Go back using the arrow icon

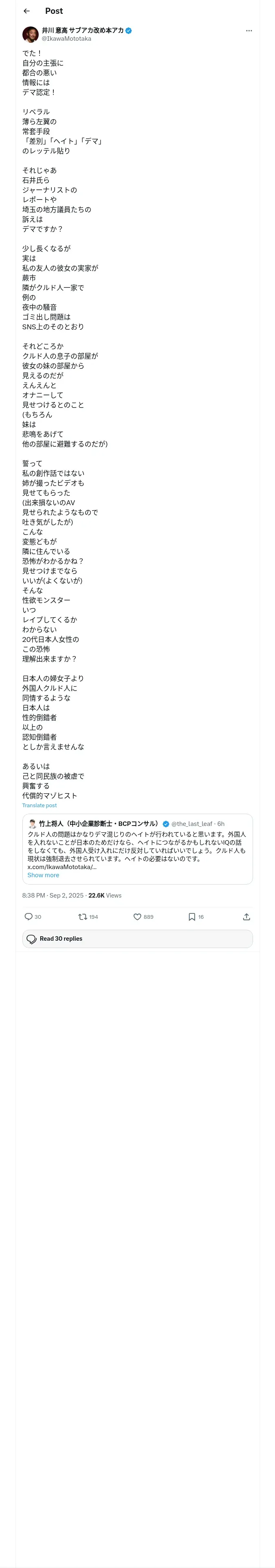(26, 11)
